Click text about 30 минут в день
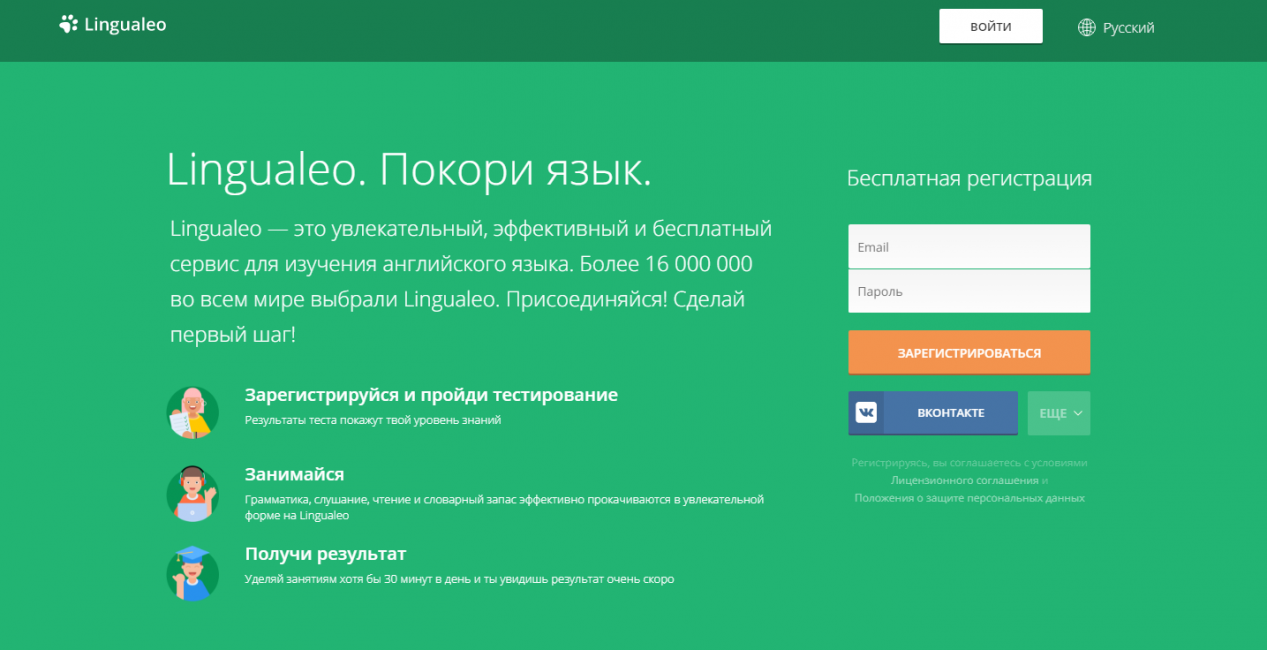1267x650 pixels. click(x=459, y=579)
